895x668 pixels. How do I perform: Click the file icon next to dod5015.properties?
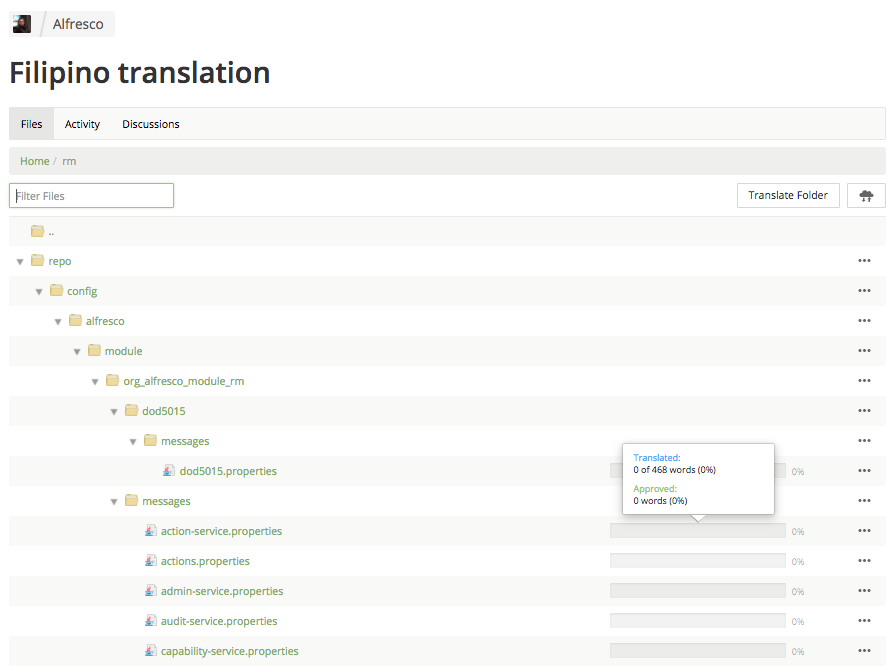click(x=168, y=470)
